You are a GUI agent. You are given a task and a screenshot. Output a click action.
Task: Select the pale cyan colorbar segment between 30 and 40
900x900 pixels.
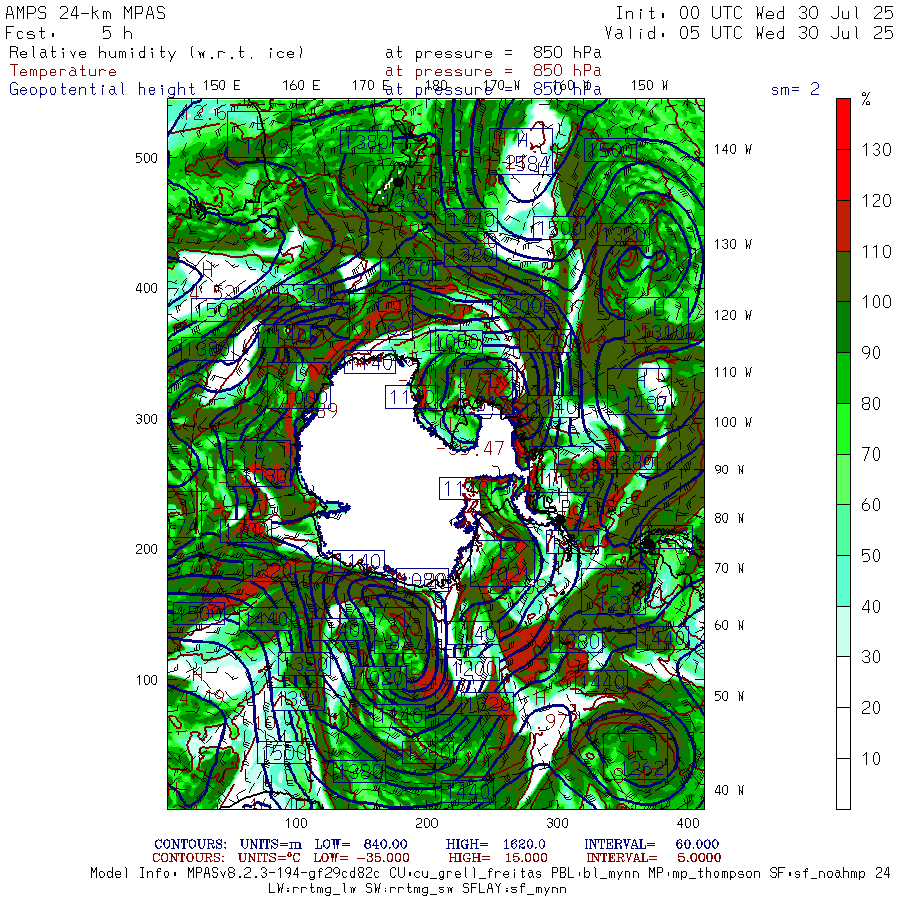click(x=843, y=631)
